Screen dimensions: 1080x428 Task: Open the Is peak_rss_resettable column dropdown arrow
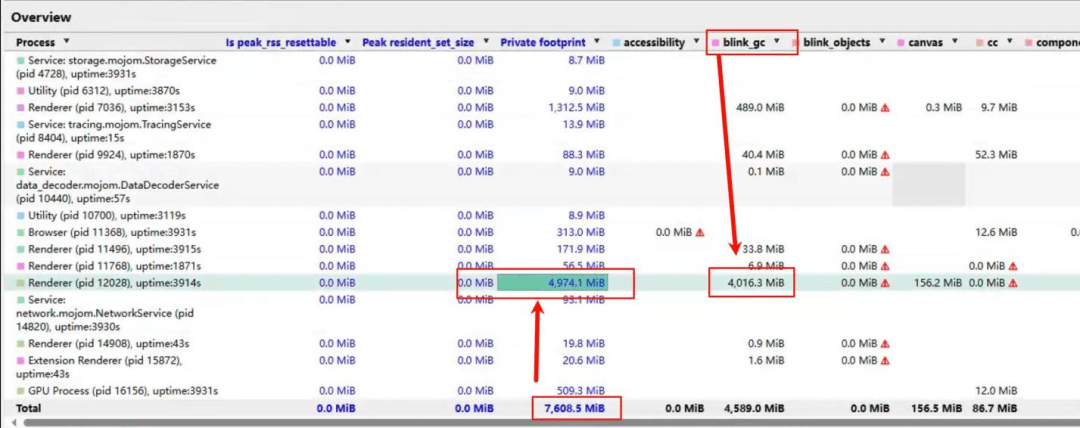coord(347,43)
